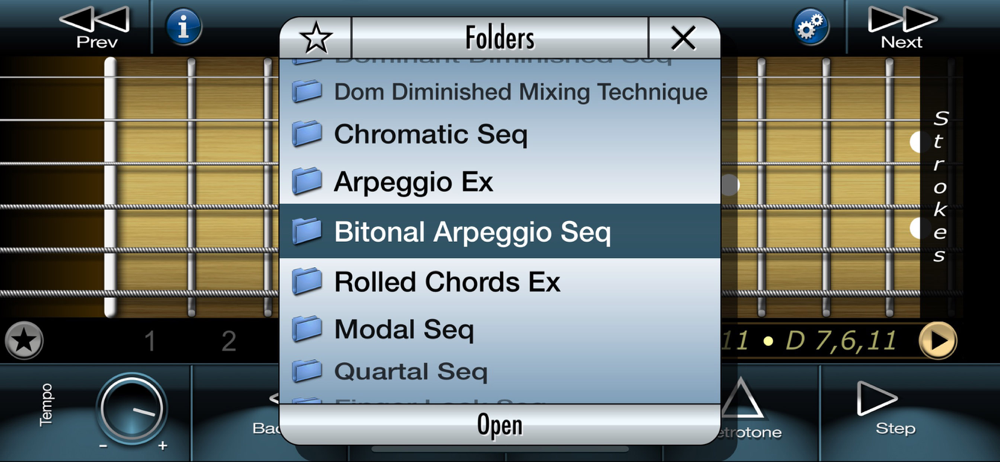The image size is (1000, 462).
Task: Open the blue gears settings icon
Action: (811, 27)
